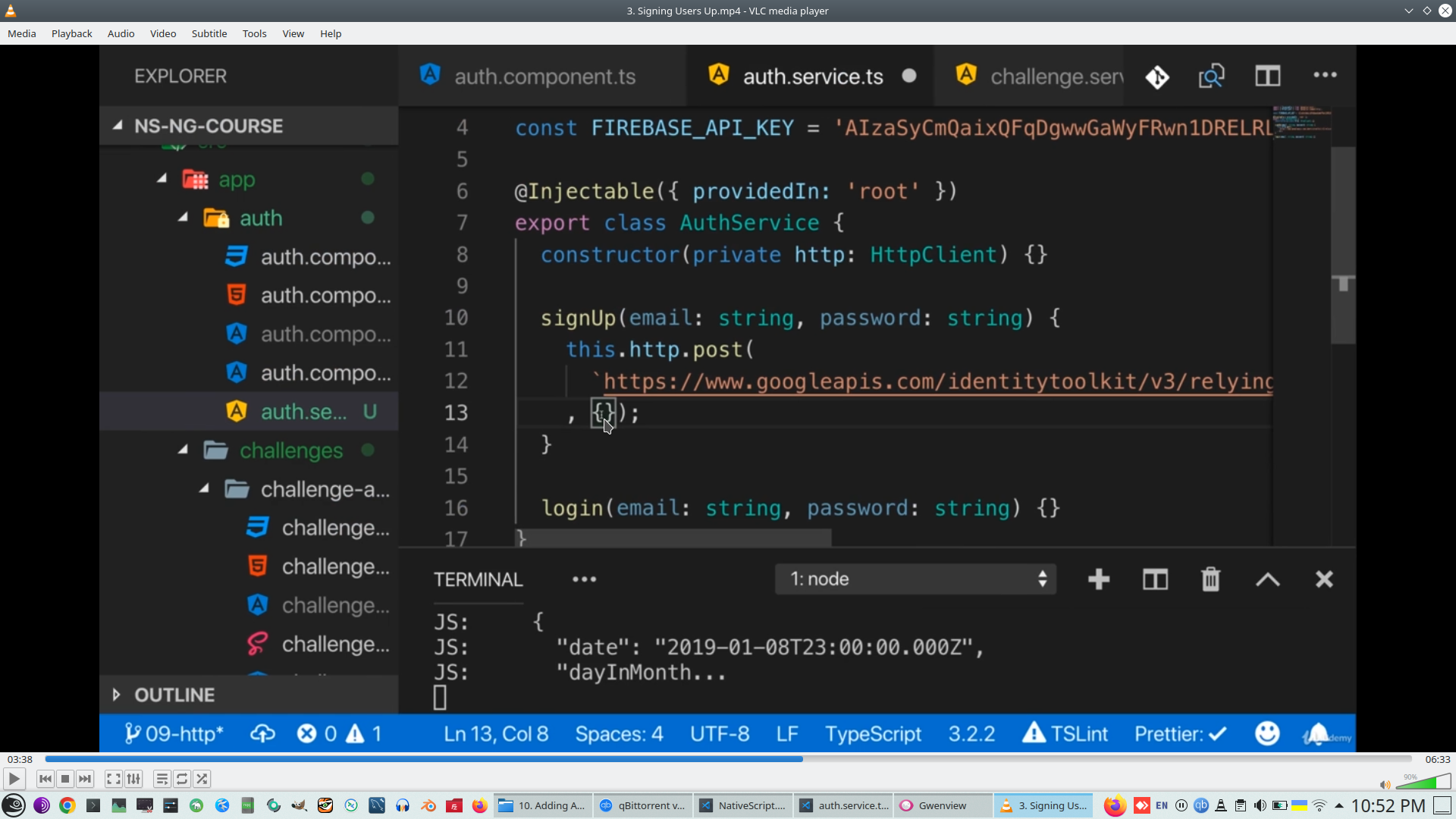Open the Subtitle menu
1456x819 pixels.
(x=209, y=33)
